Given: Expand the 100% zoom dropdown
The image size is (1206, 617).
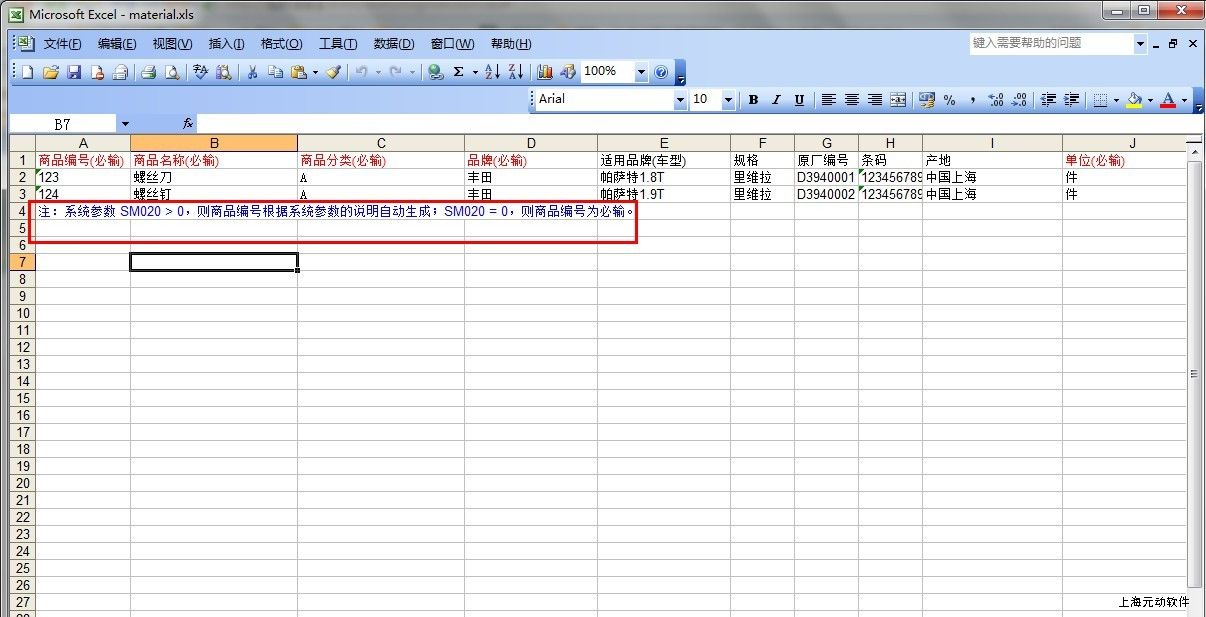Looking at the screenshot, I should (x=641, y=72).
